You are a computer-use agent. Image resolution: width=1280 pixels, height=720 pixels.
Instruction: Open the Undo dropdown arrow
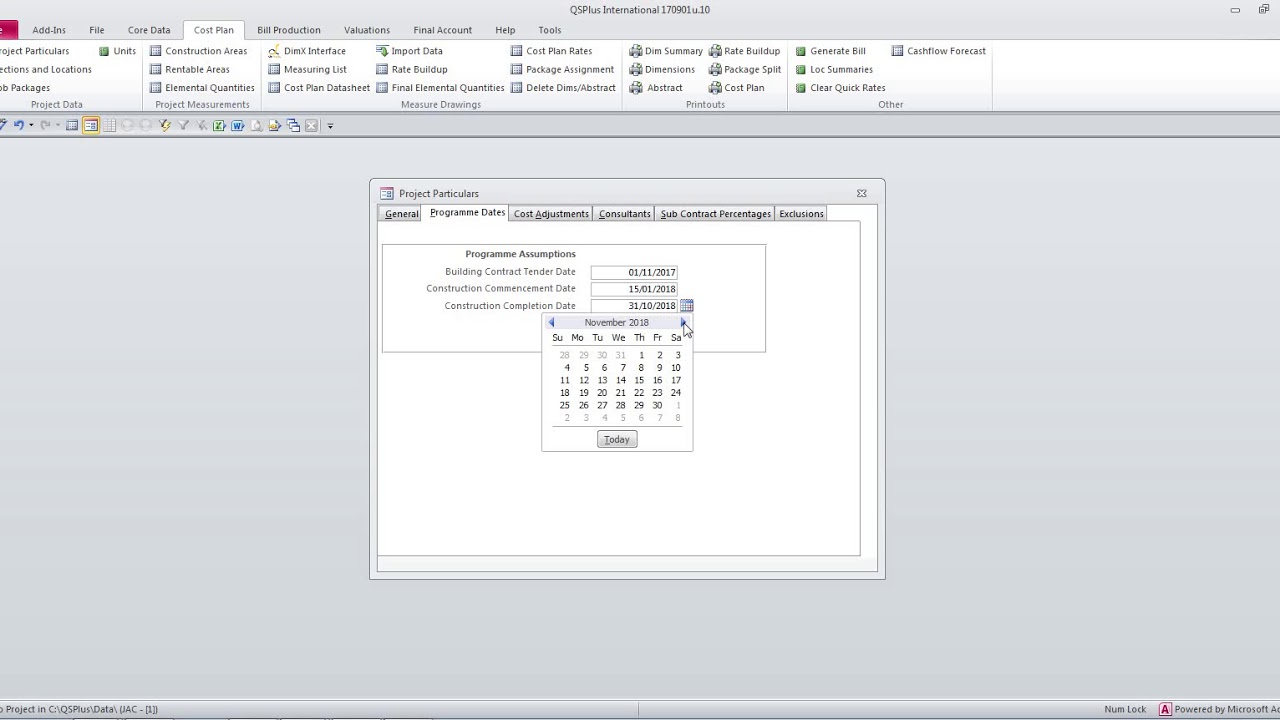click(31, 126)
